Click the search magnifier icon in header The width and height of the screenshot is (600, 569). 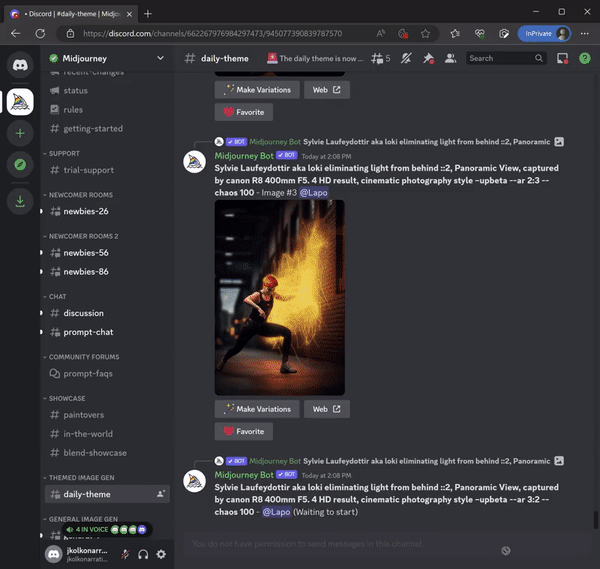(538, 58)
